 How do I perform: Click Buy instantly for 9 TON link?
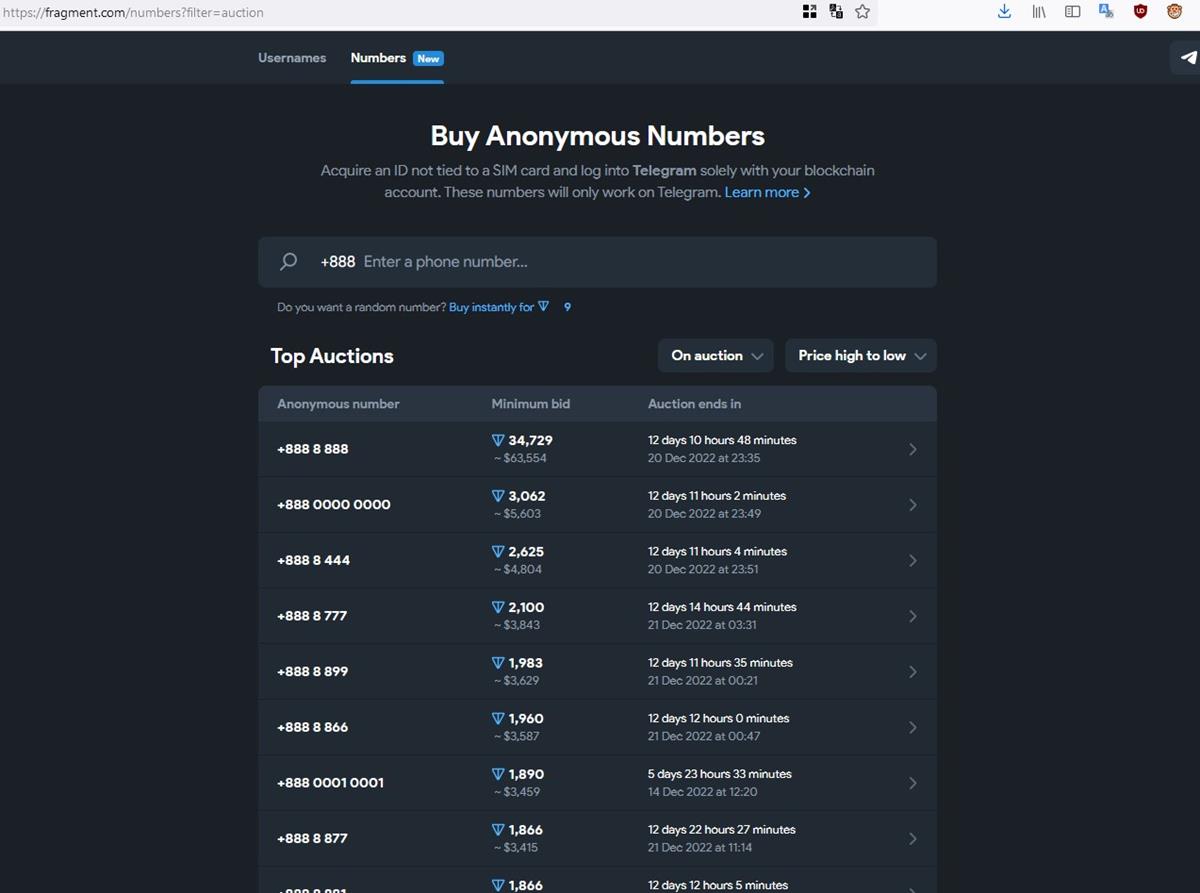tap(510, 307)
